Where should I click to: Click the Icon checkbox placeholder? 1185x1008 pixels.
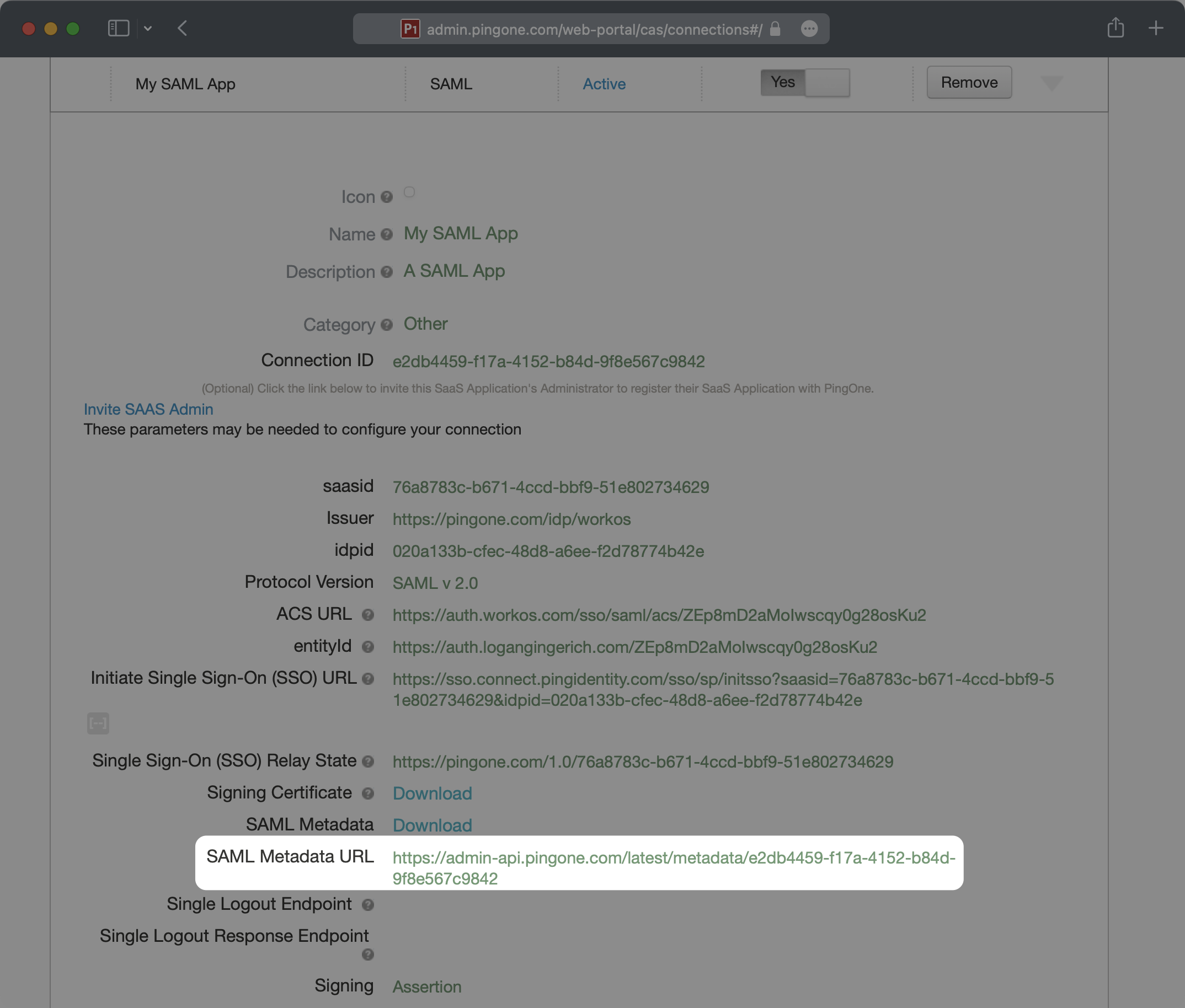[x=409, y=192]
